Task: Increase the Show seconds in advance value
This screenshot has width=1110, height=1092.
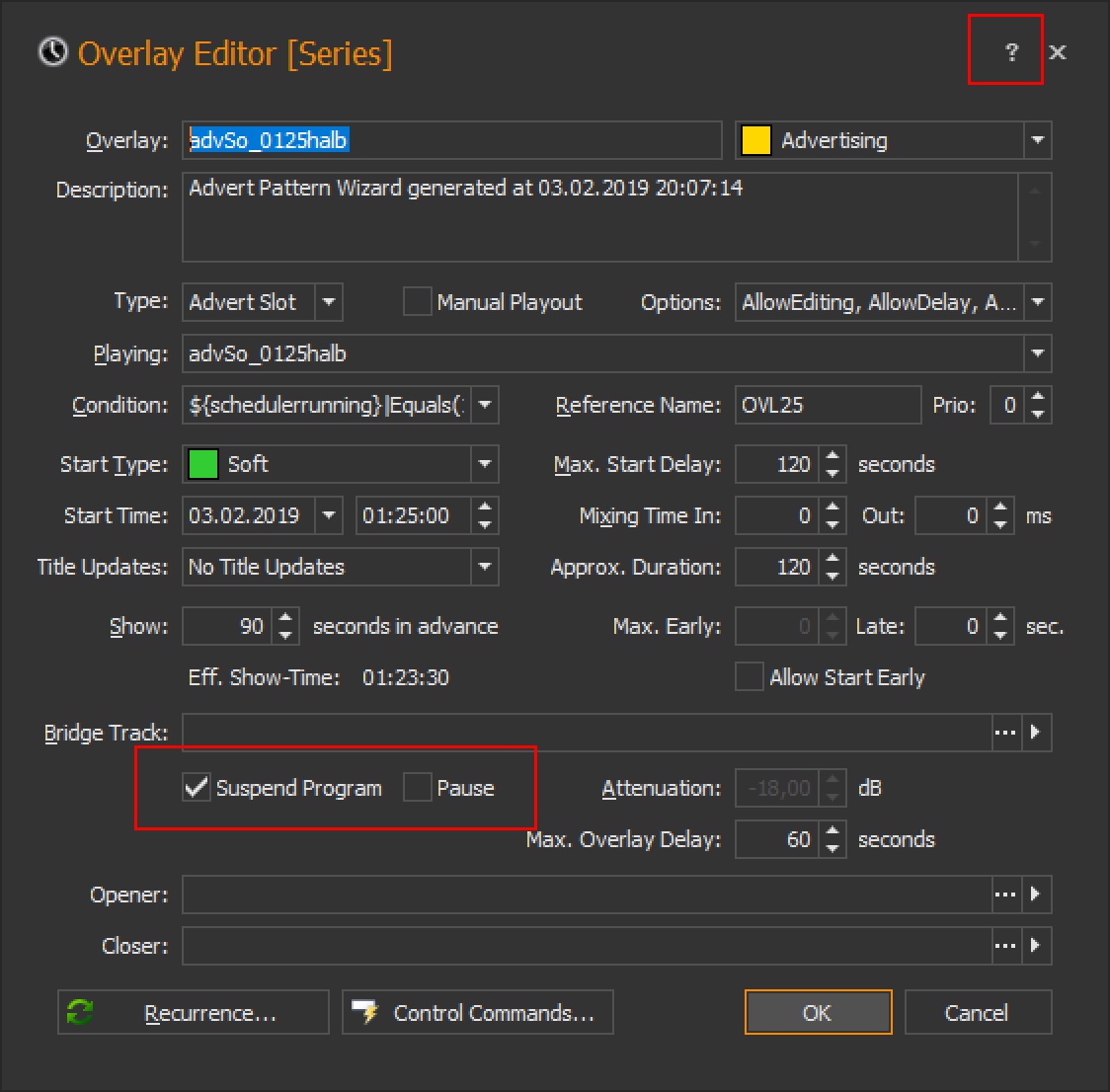Action: (x=285, y=618)
